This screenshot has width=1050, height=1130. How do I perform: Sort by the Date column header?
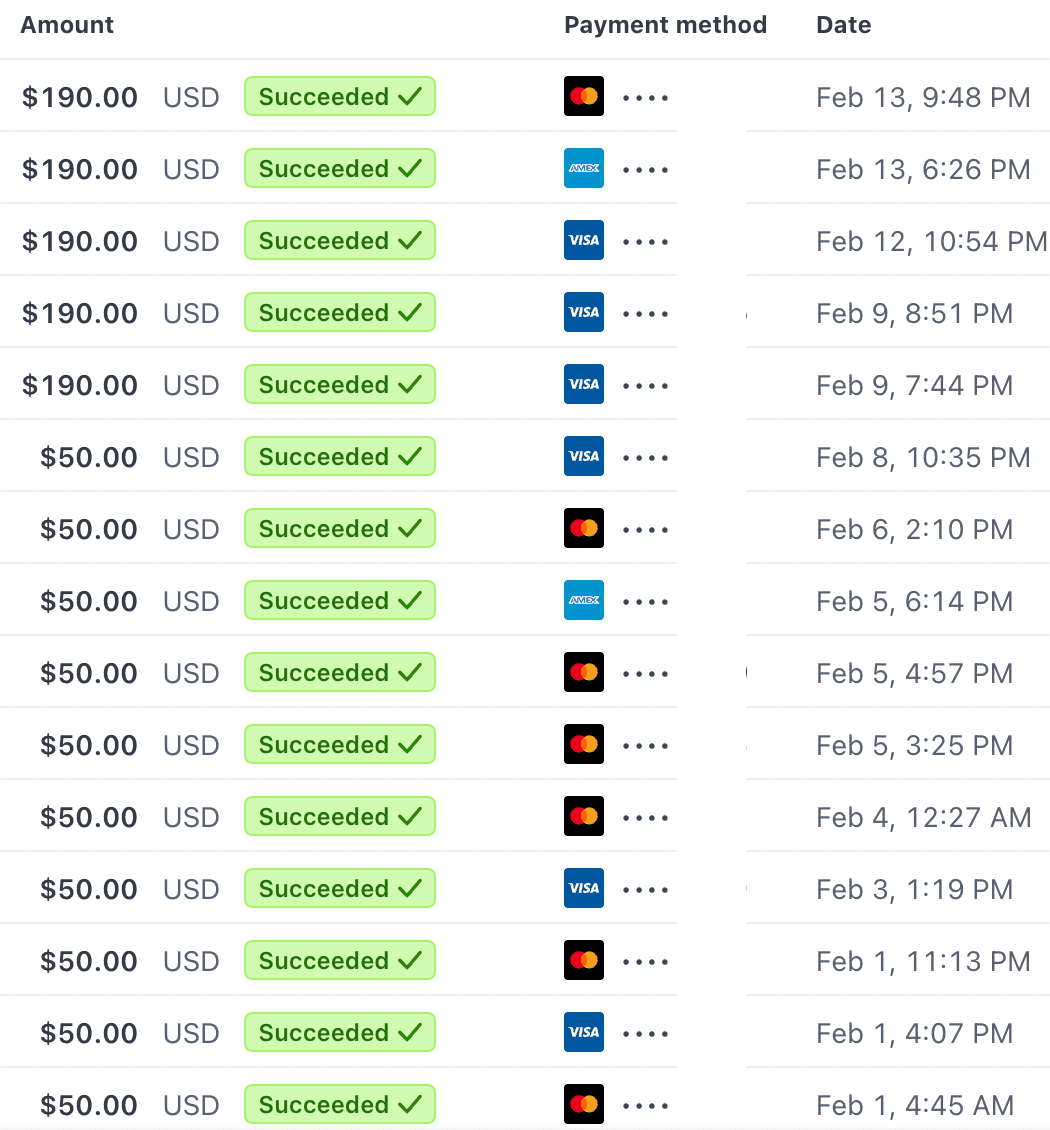point(843,25)
